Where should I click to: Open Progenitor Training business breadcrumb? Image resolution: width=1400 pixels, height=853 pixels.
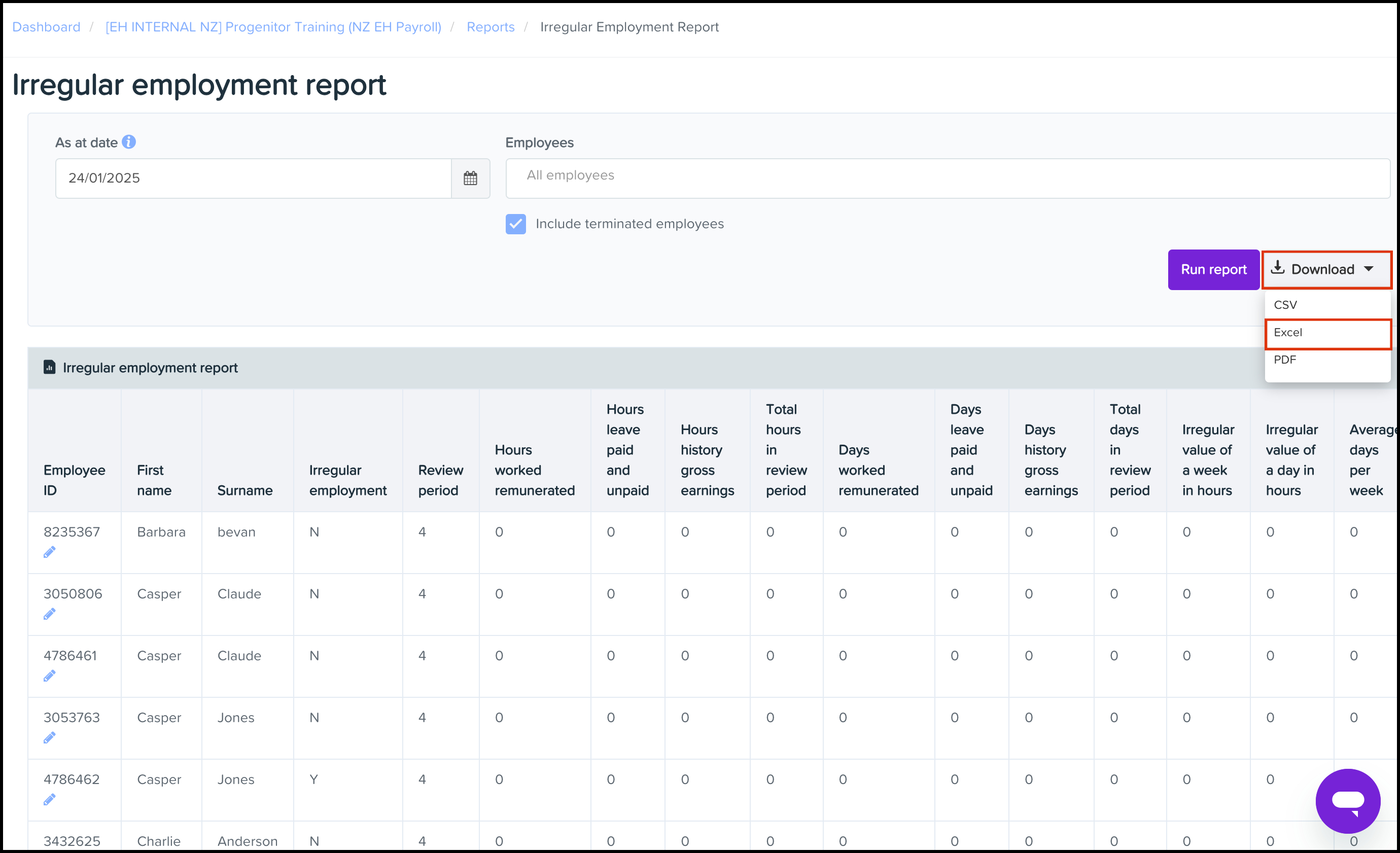pos(273,27)
